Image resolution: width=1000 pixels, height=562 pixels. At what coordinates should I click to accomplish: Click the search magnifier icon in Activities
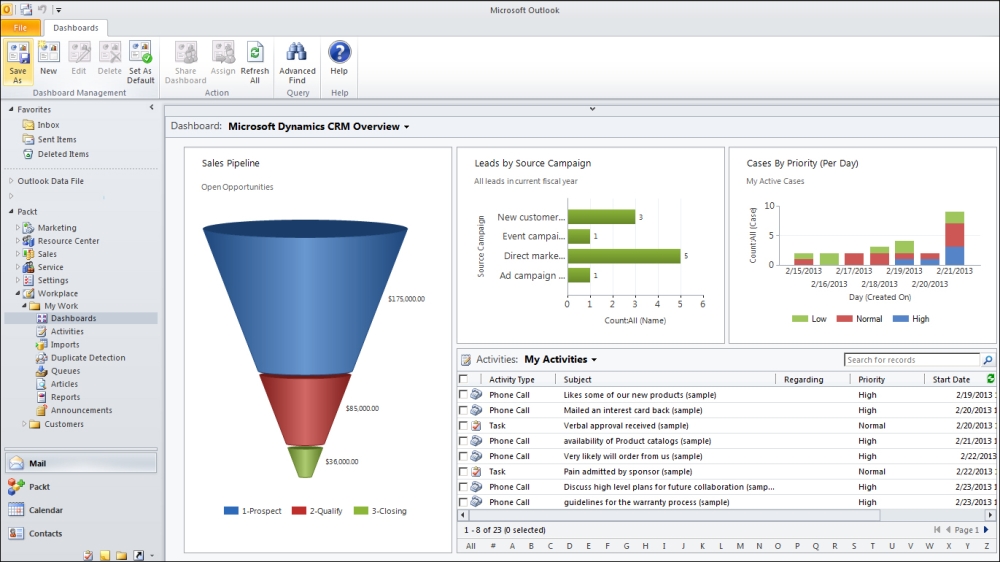[x=987, y=360]
